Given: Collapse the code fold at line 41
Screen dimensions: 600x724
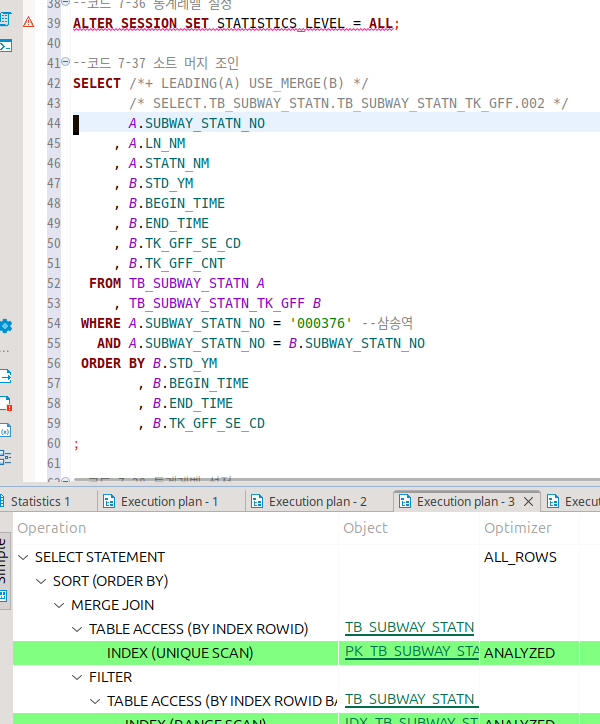Looking at the screenshot, I should (x=66, y=63).
